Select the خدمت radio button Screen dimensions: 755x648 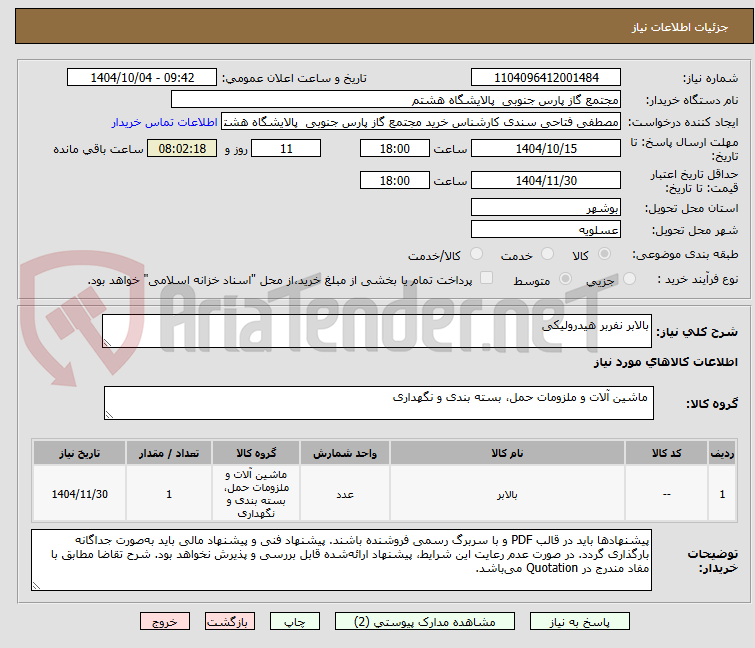[547, 254]
